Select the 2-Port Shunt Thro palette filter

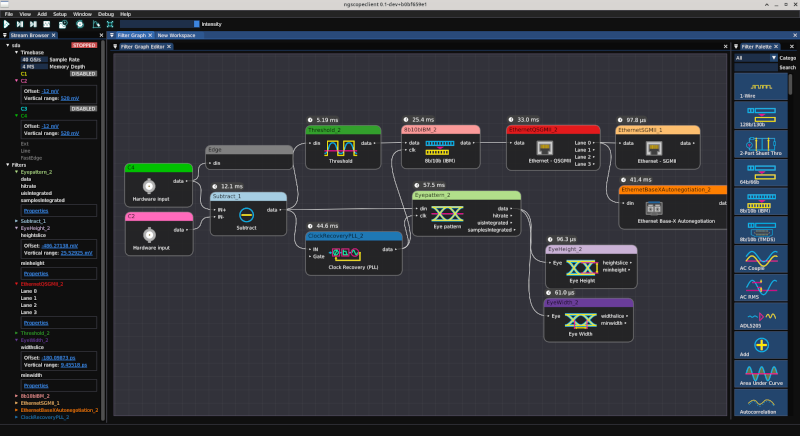click(x=761, y=144)
